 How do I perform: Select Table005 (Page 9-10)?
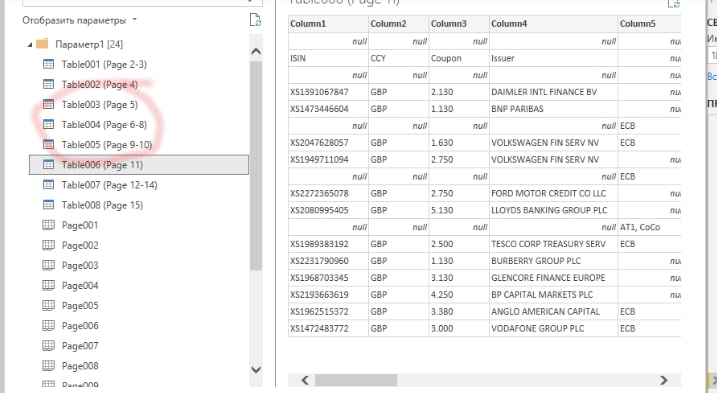tap(107, 145)
